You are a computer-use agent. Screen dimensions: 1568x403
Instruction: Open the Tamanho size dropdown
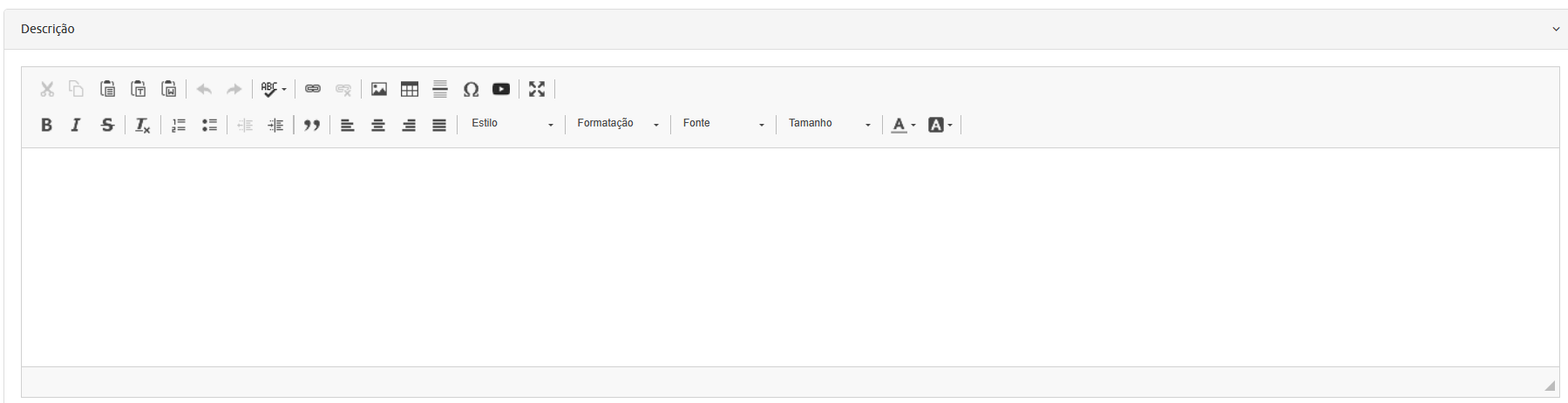point(829,124)
